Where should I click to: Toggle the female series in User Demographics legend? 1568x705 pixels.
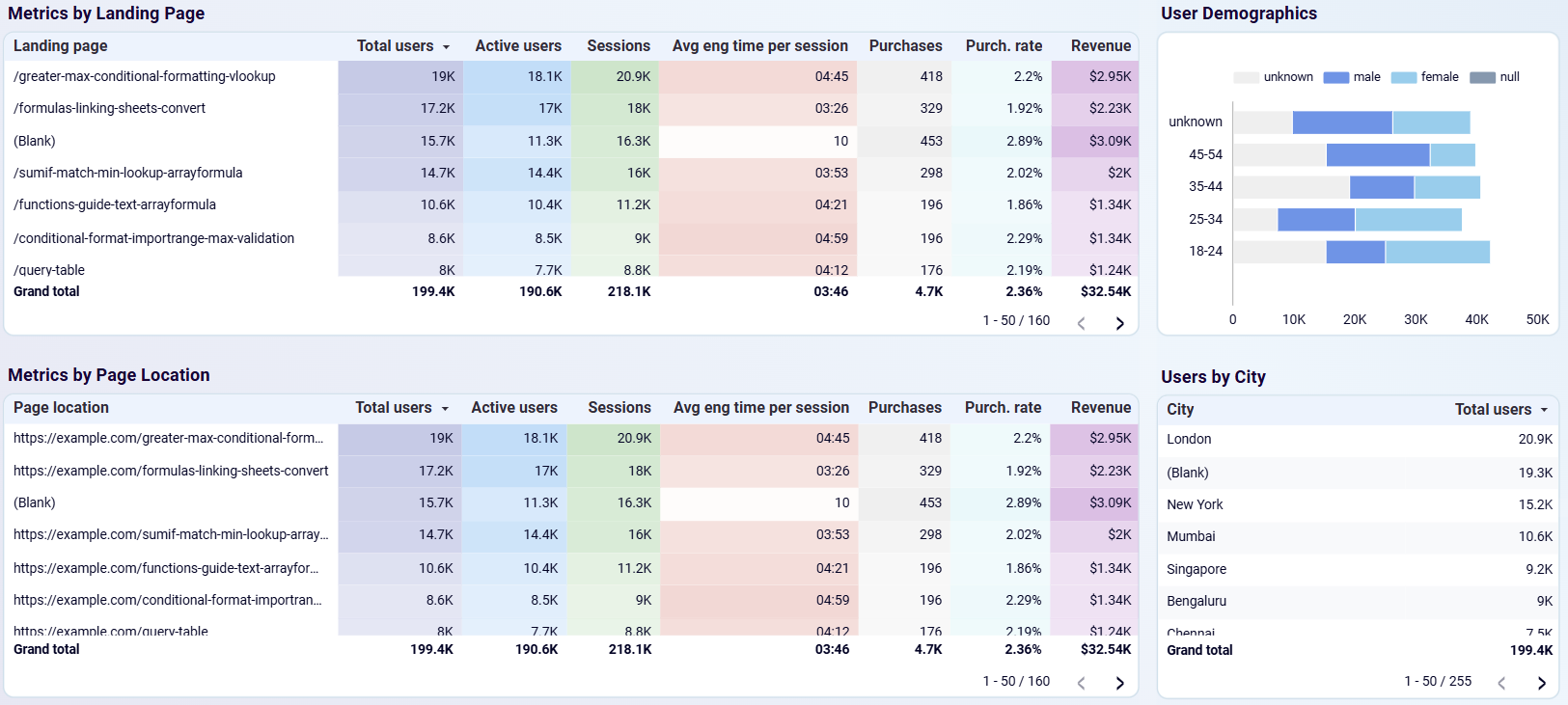click(1435, 76)
